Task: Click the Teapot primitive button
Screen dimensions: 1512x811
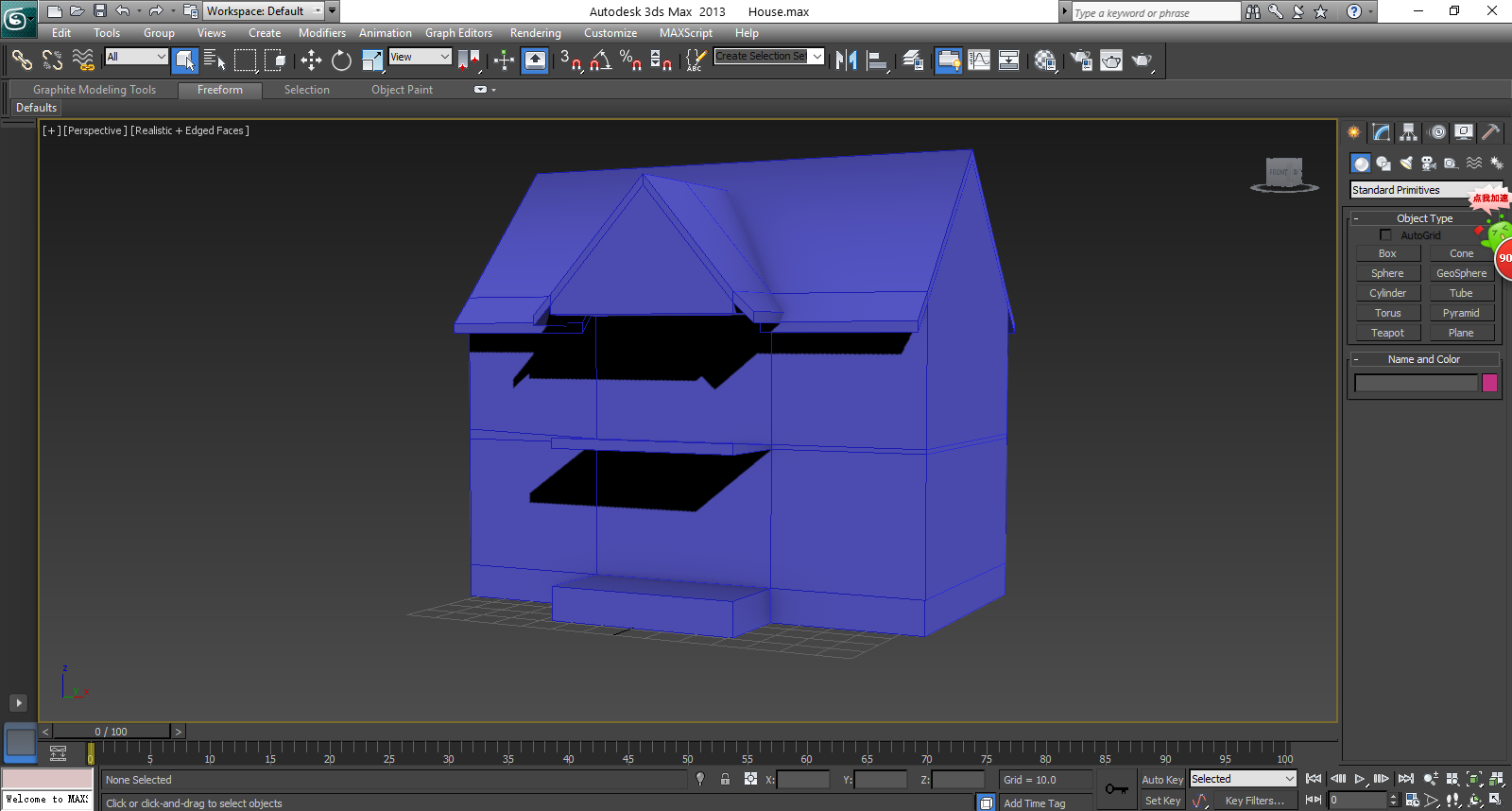Action: click(1387, 333)
